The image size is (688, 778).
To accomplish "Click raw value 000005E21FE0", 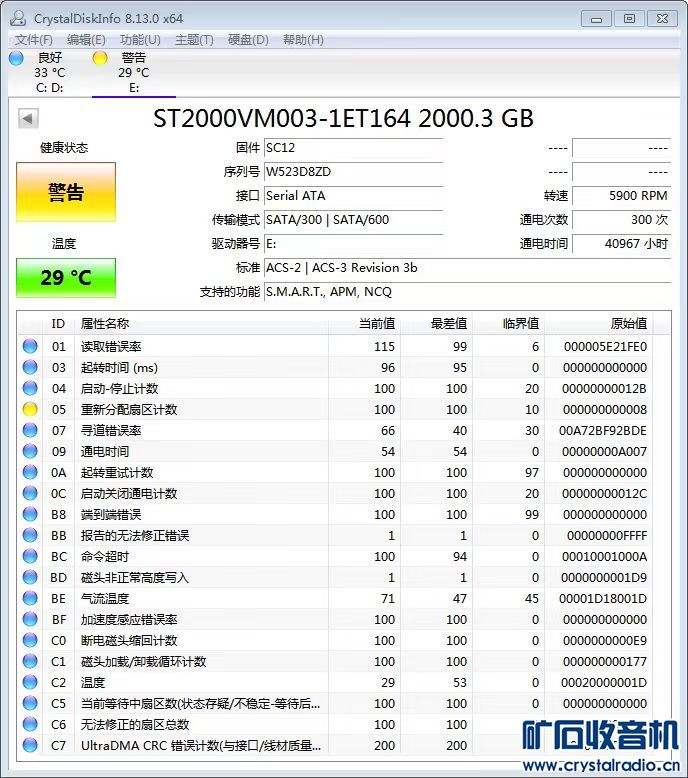I will pos(605,346).
